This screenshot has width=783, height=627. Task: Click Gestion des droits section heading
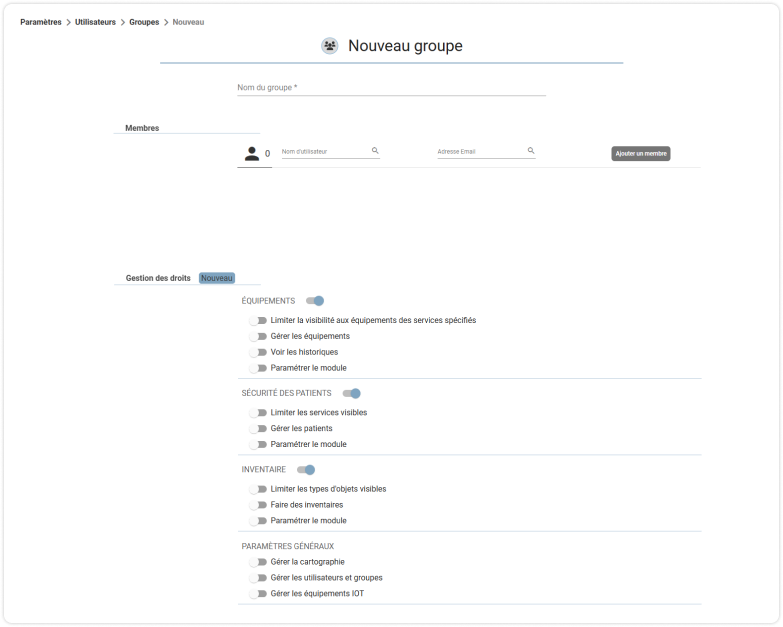158,278
